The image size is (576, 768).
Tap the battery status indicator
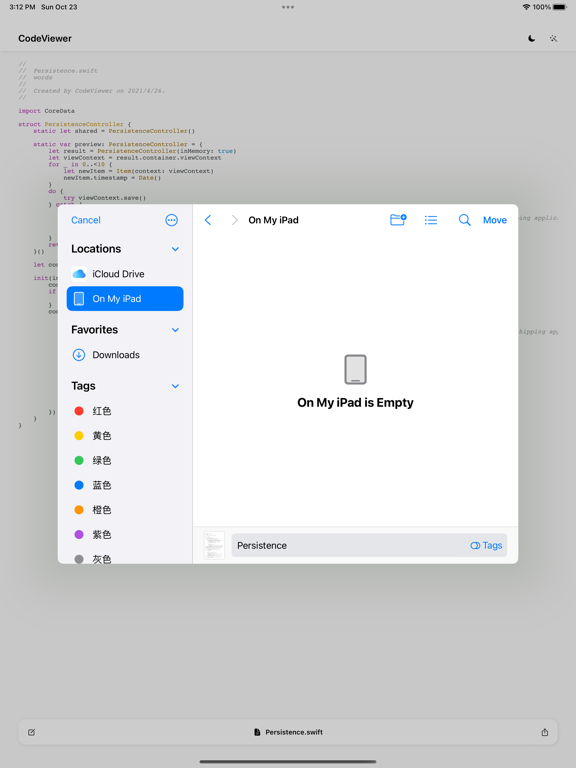[560, 7]
